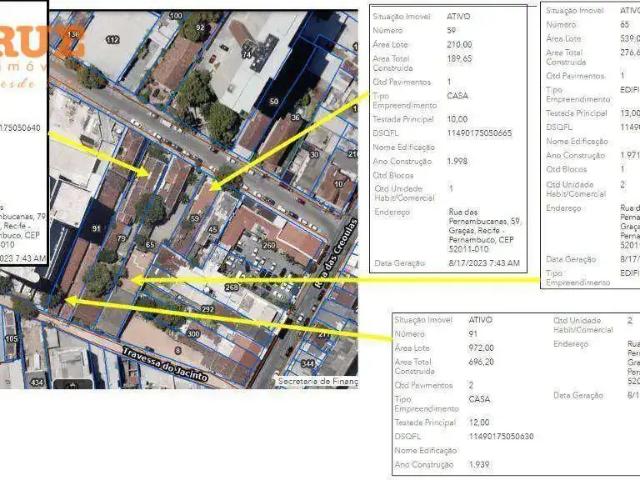Image resolution: width=640 pixels, height=480 pixels.
Task: Click Nome Edificação label in panel 59
Action: [403, 147]
